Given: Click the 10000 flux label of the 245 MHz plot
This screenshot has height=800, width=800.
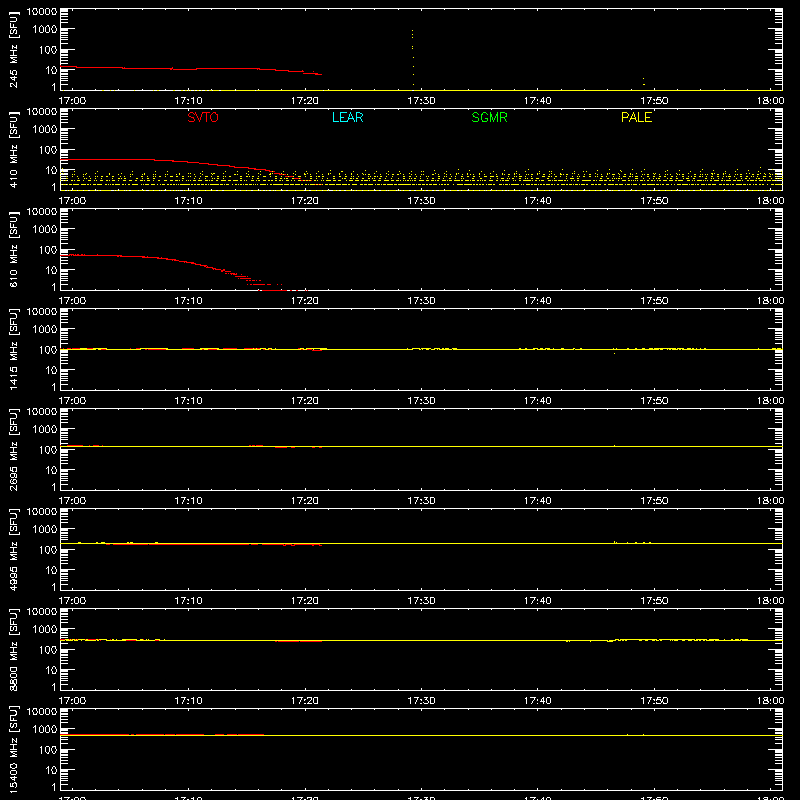Looking at the screenshot, I should coord(42,12).
